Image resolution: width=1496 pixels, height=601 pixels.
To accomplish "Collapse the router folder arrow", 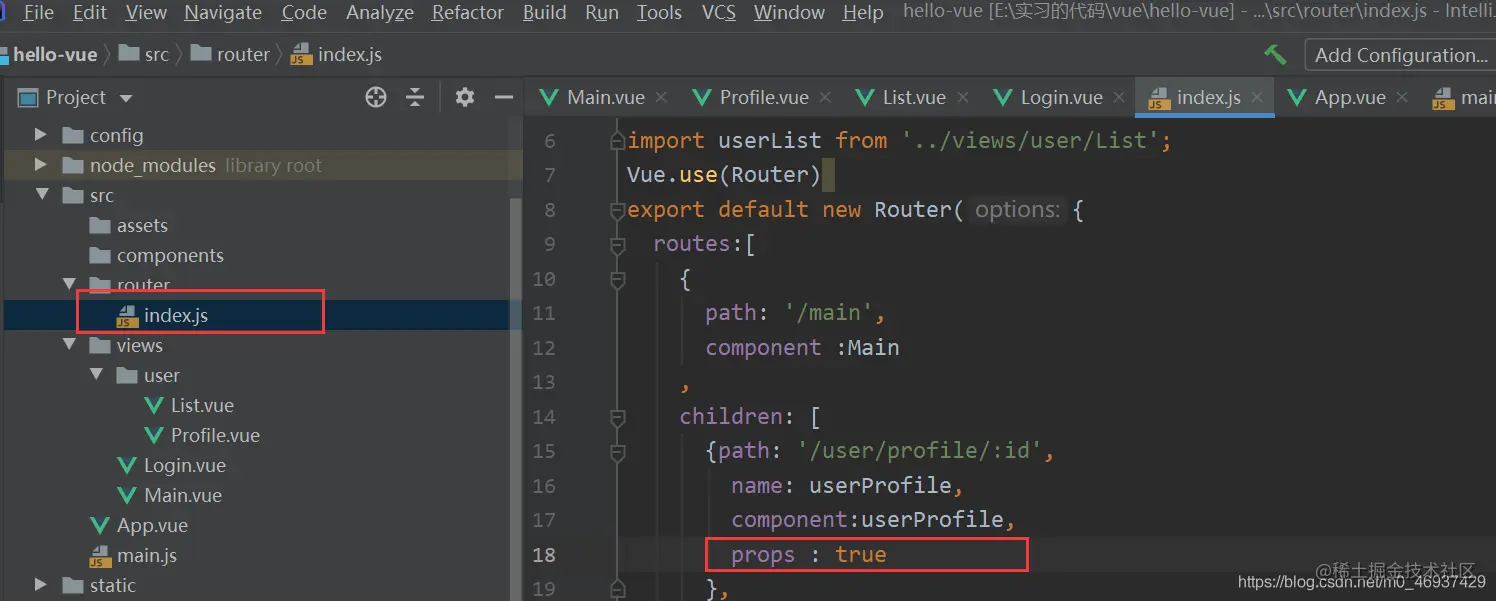I will point(69,285).
